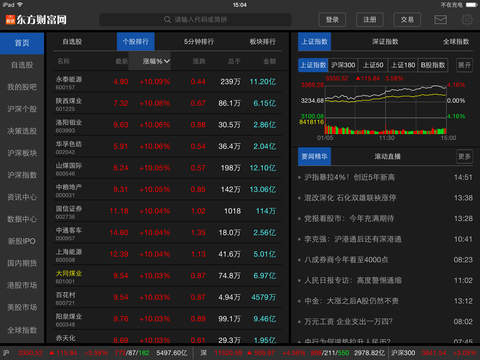Tap the 注册 register button
This screenshot has height=360, width=480.
tap(370, 20)
